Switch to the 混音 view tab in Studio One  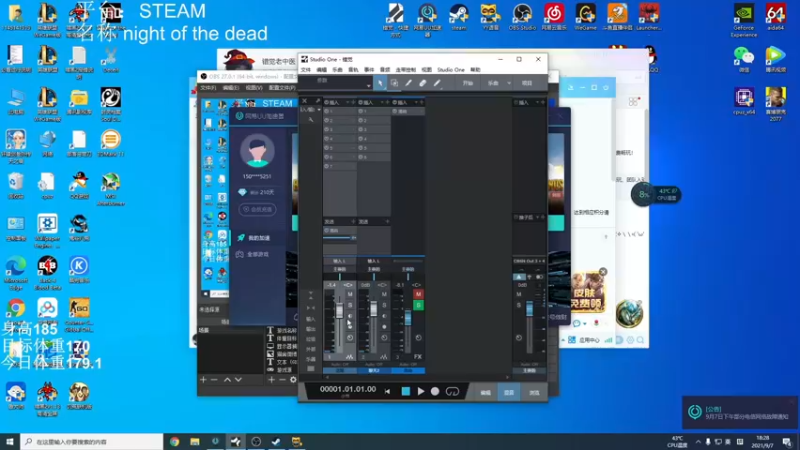(509, 392)
